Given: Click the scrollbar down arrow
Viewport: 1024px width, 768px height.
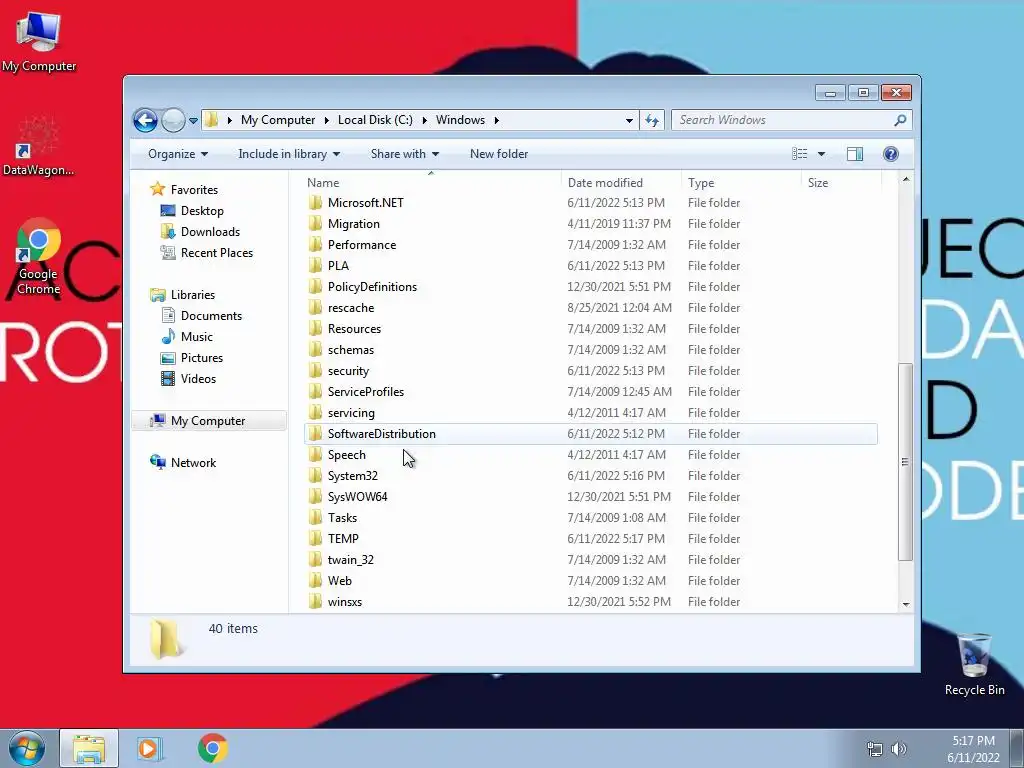Looking at the screenshot, I should pos(906,605).
